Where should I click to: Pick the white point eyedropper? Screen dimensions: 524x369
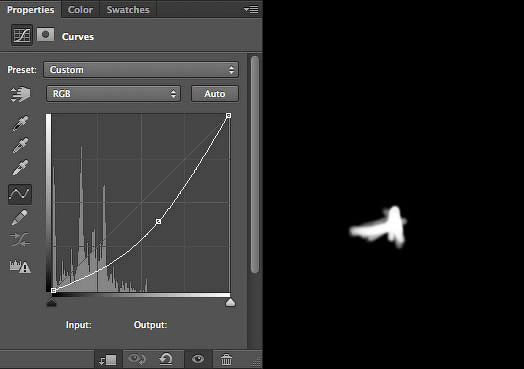coord(20,167)
